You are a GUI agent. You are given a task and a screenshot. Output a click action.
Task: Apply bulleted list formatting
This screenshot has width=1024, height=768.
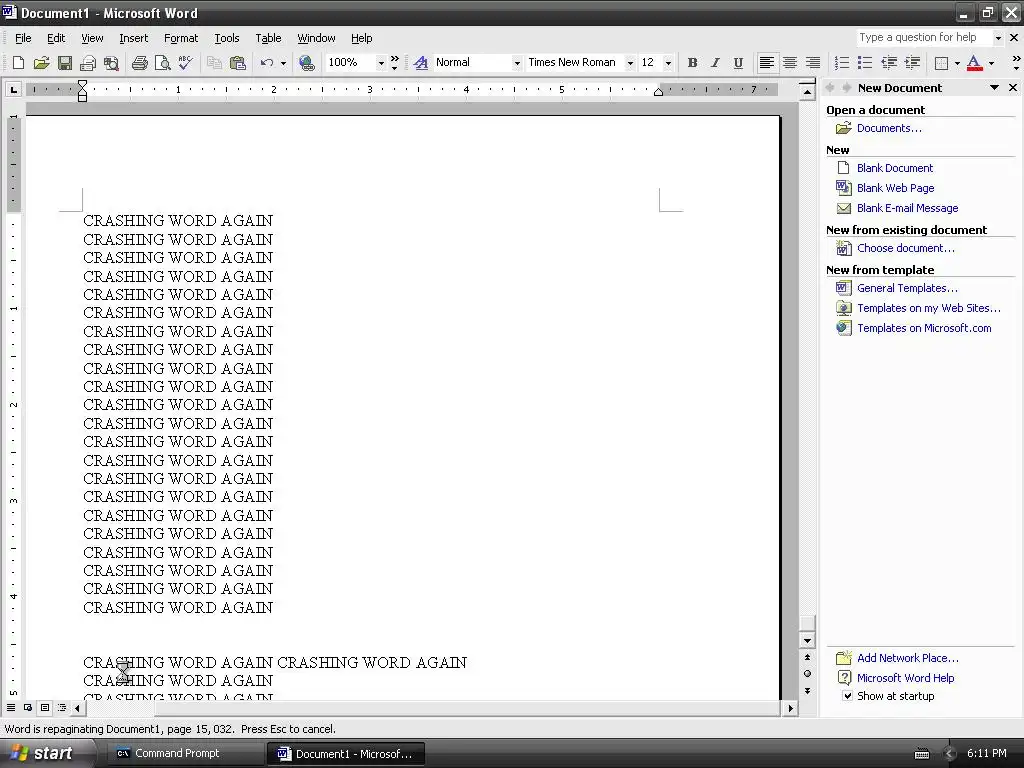[x=865, y=63]
